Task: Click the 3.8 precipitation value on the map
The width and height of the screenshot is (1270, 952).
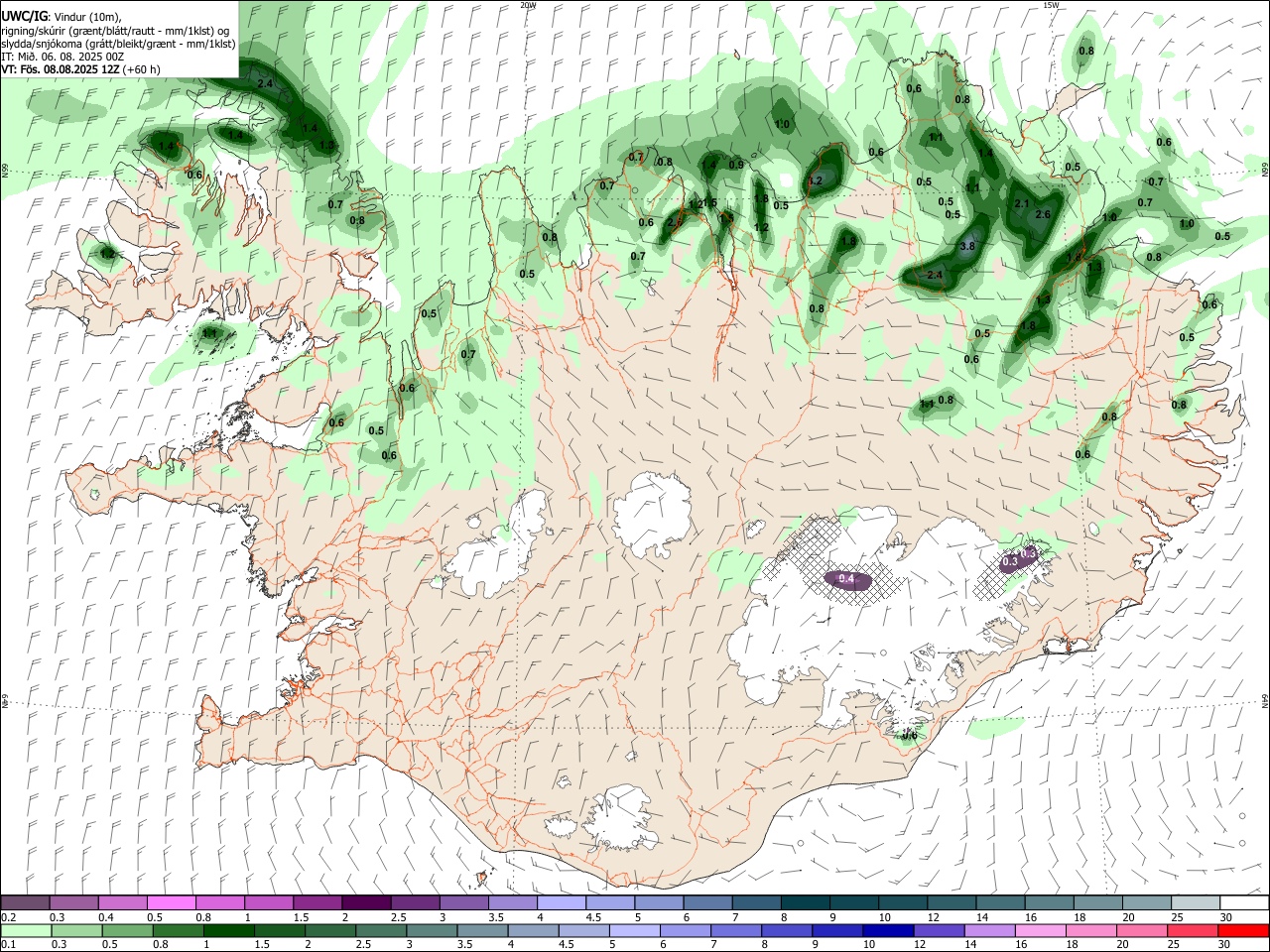Action: coord(968,246)
